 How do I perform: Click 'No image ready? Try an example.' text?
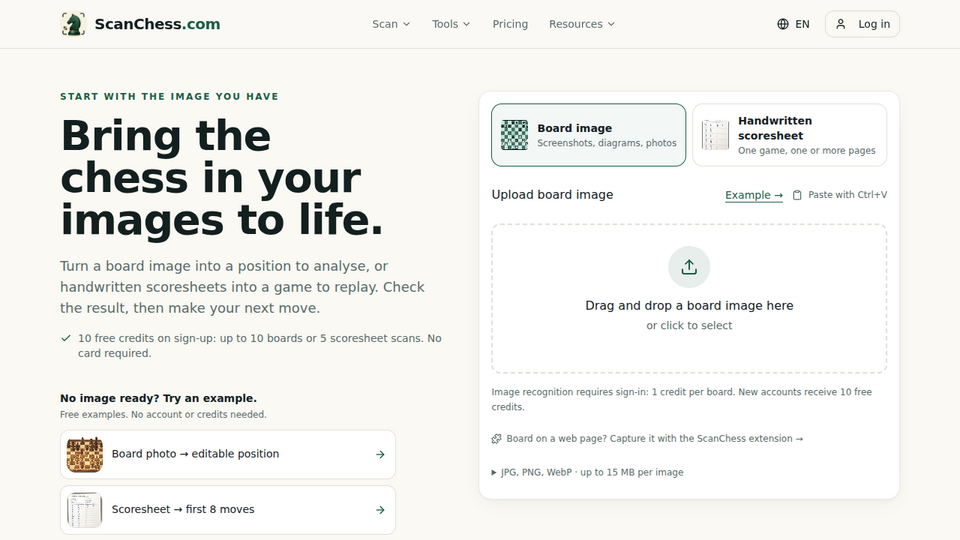point(159,398)
